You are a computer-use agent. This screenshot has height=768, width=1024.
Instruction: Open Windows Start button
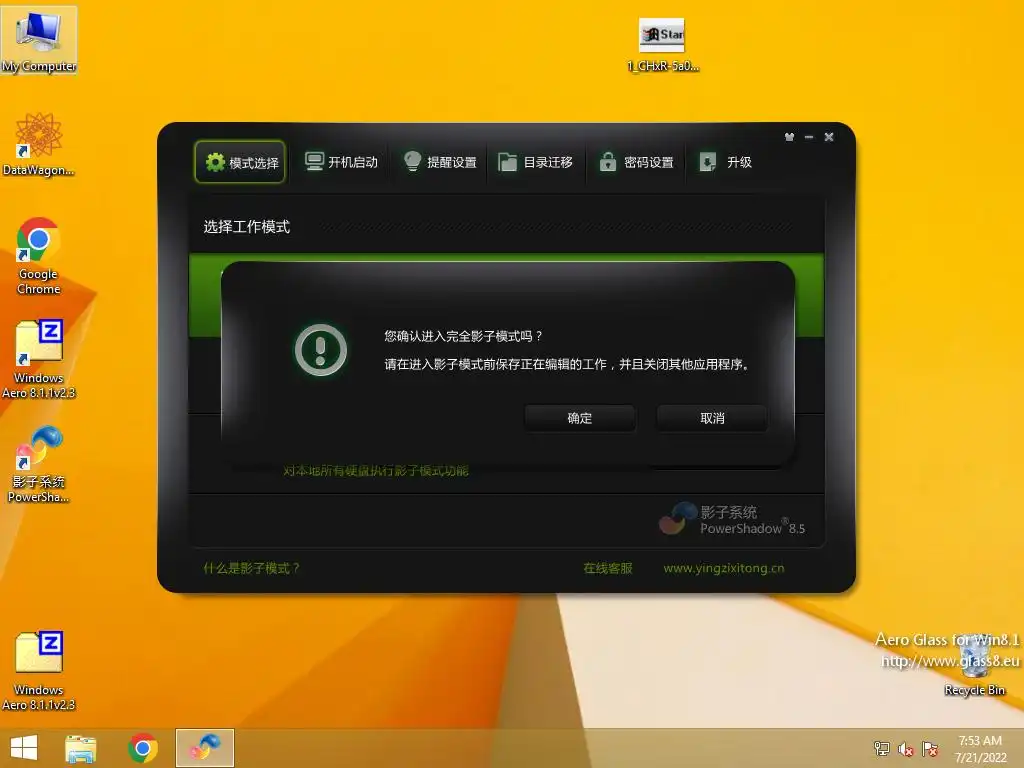[24, 748]
